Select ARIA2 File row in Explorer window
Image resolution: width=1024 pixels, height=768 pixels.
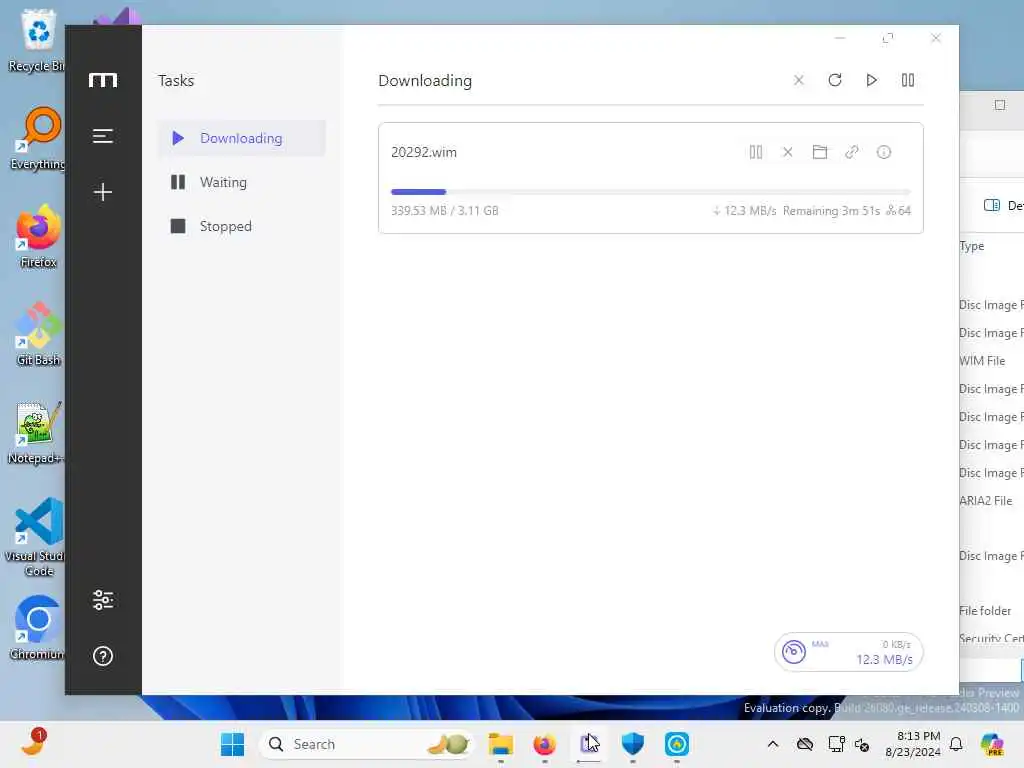tap(986, 501)
